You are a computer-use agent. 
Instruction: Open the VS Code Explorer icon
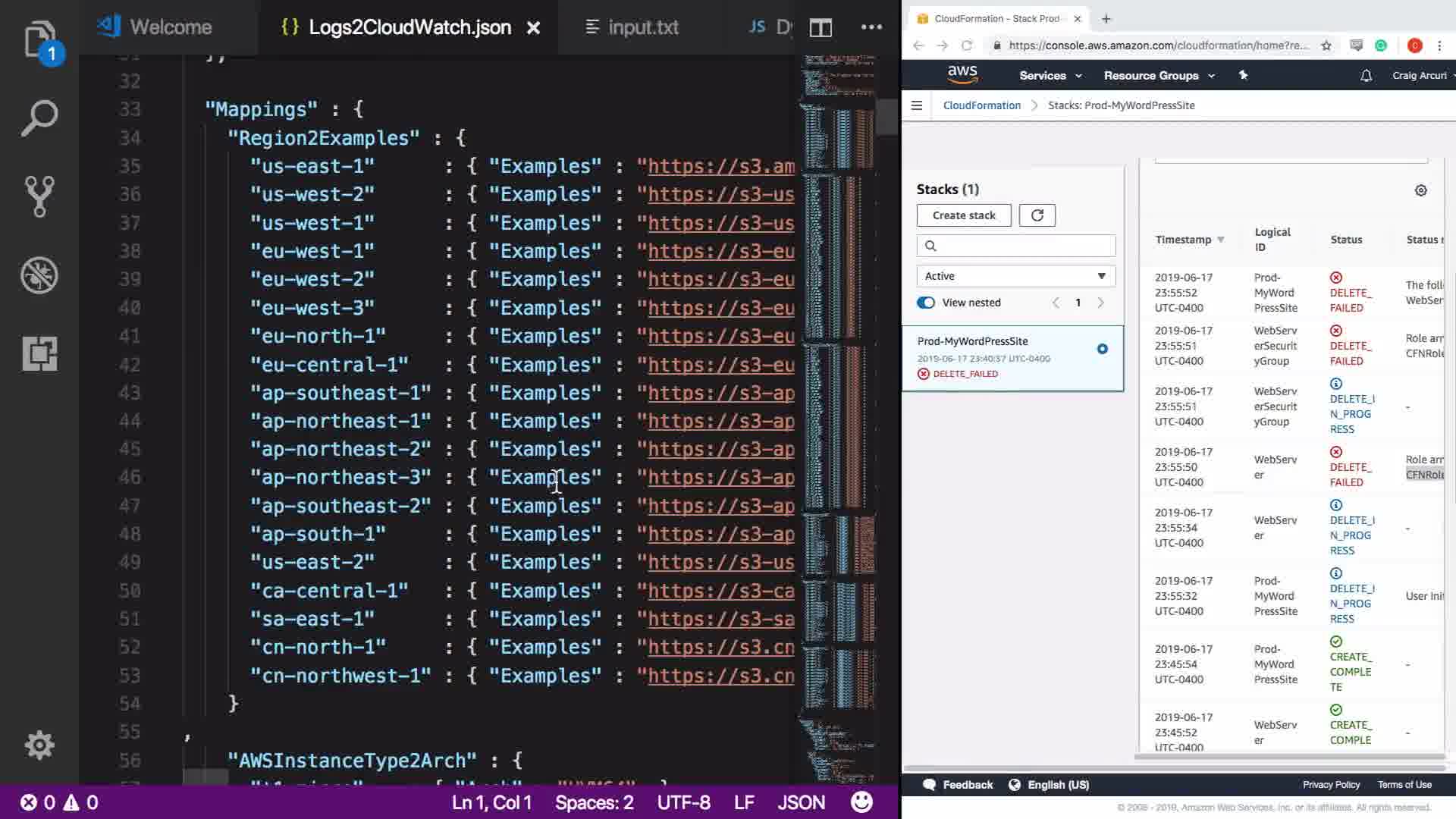tap(39, 39)
